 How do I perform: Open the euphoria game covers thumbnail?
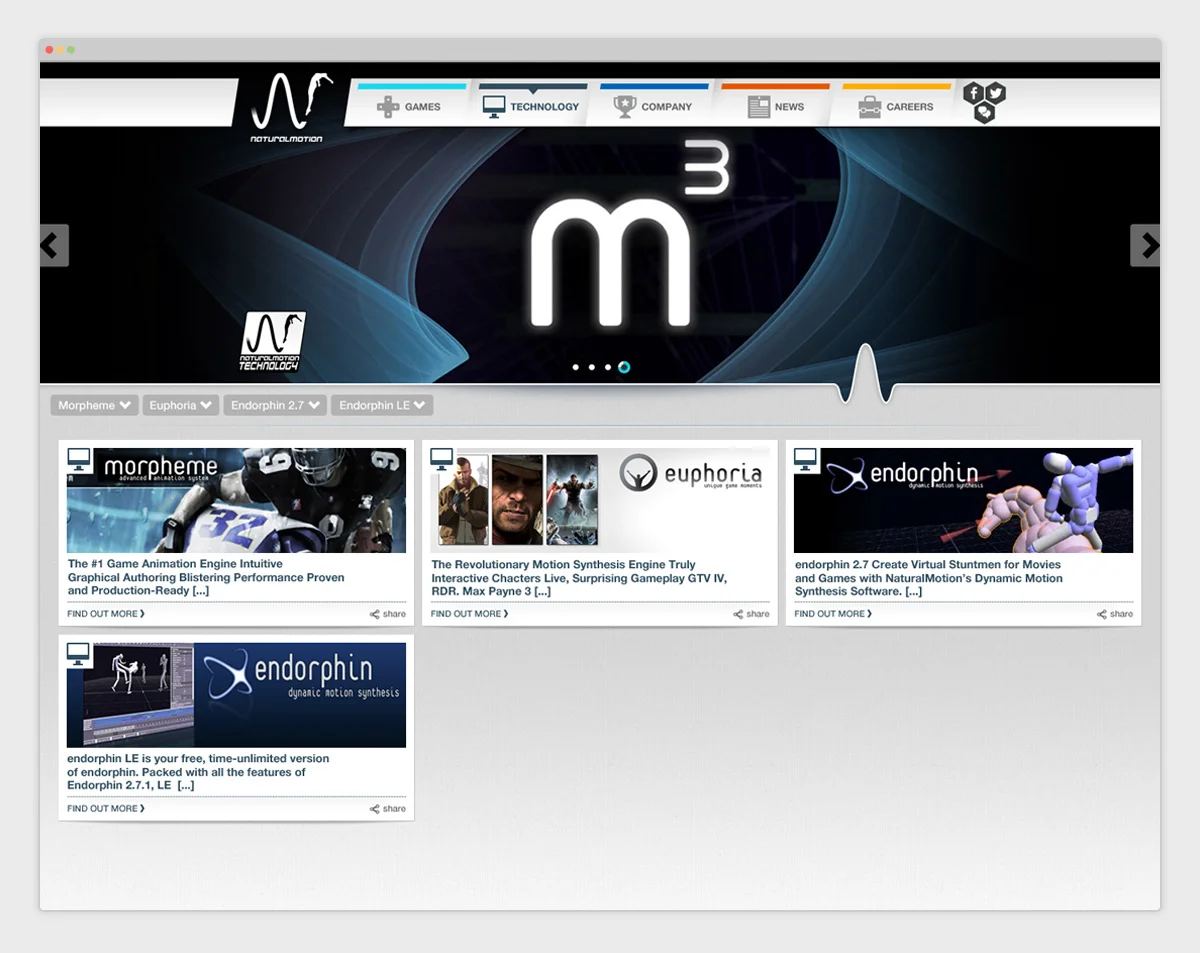coord(600,500)
